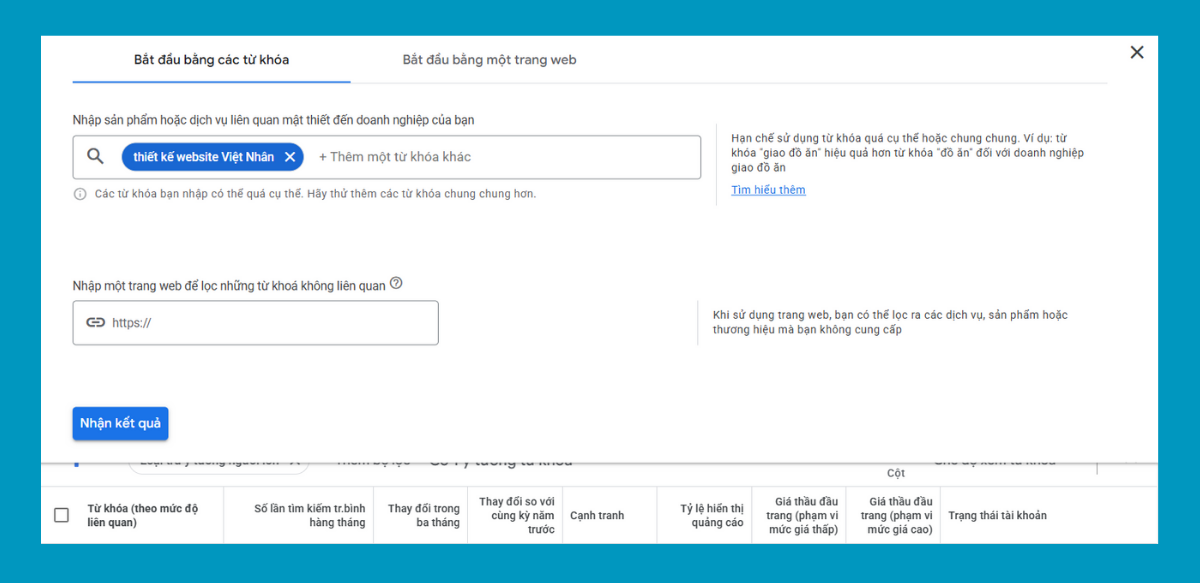The image size is (1200, 583).
Task: Sort by "Tỷ lệ hiển thị quảng cáo" column
Action: (x=712, y=515)
